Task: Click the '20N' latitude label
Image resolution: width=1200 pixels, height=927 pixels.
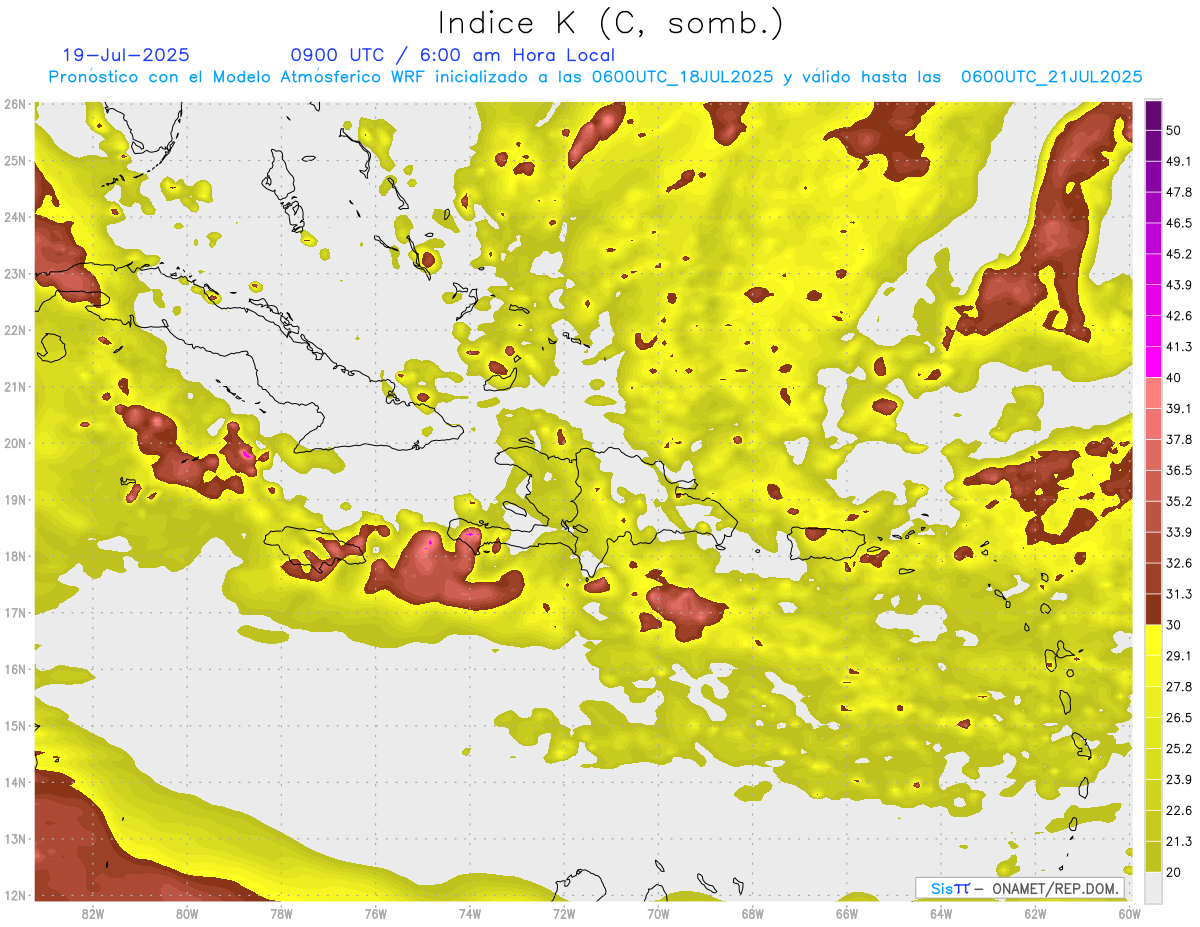Action: (x=15, y=443)
